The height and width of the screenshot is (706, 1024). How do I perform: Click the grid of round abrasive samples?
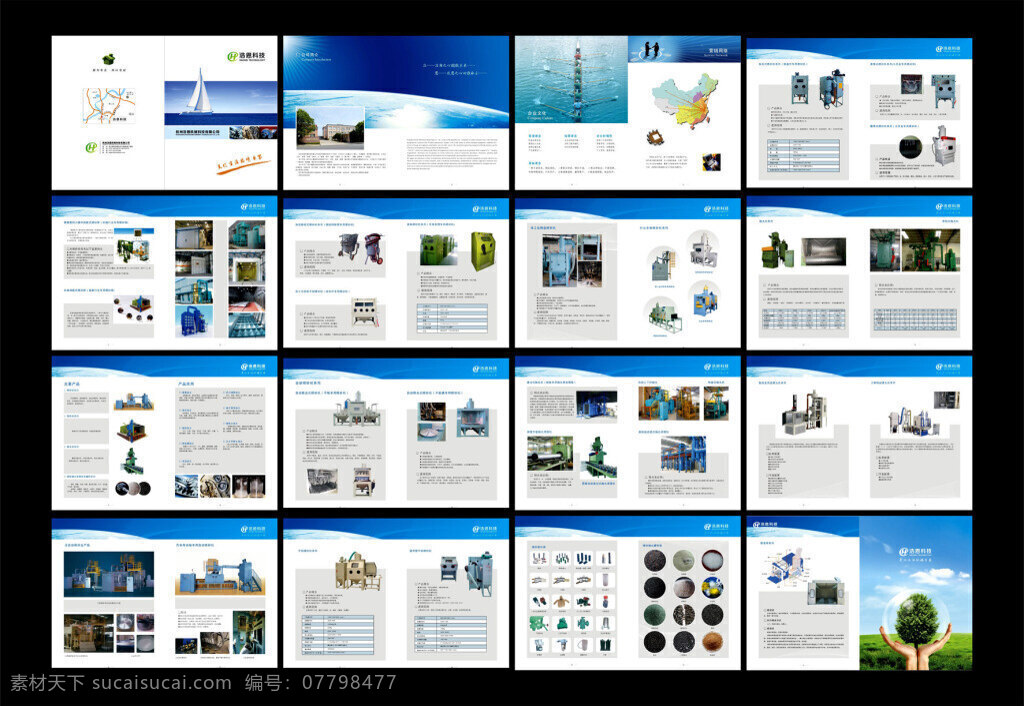pyautogui.click(x=683, y=601)
